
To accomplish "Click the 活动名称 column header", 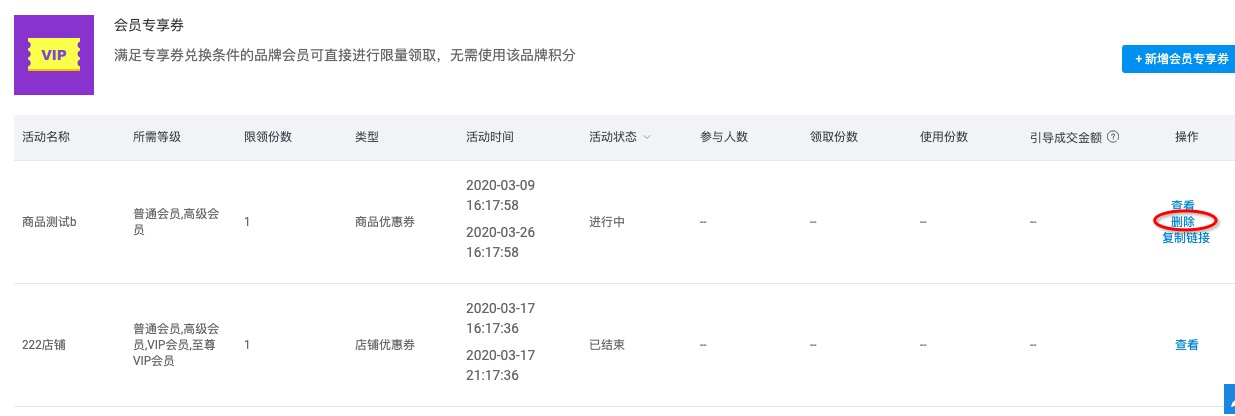I will pos(46,137).
